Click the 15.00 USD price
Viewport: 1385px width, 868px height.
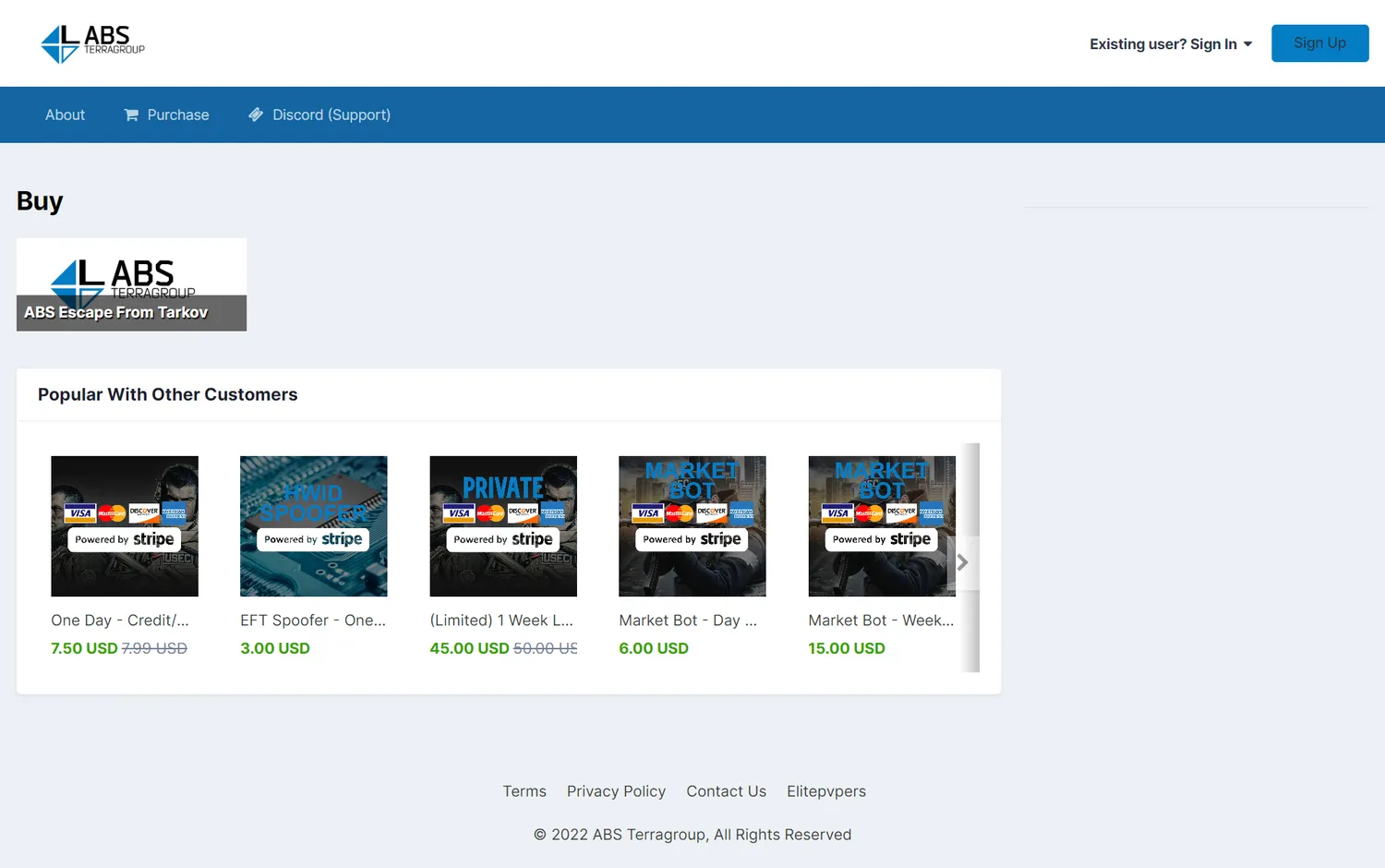pyautogui.click(x=847, y=648)
